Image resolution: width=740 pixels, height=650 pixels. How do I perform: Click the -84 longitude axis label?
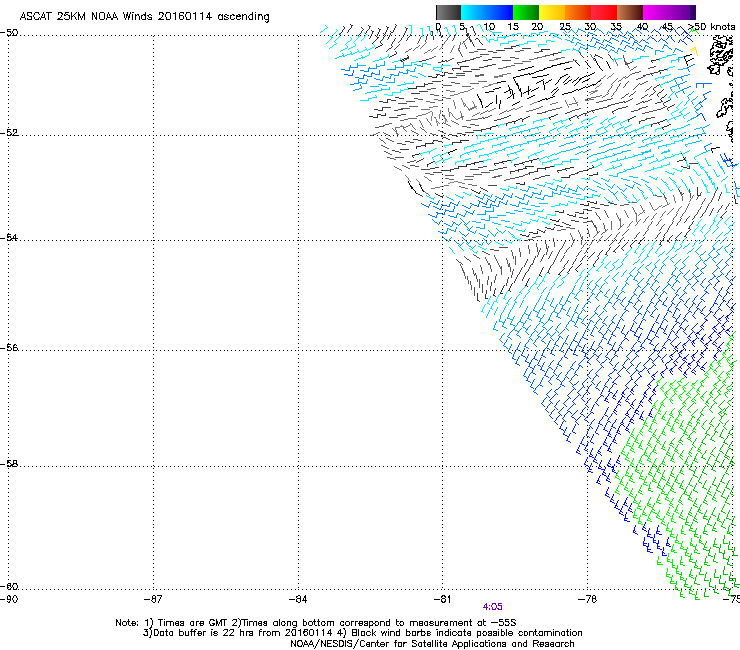click(x=298, y=599)
